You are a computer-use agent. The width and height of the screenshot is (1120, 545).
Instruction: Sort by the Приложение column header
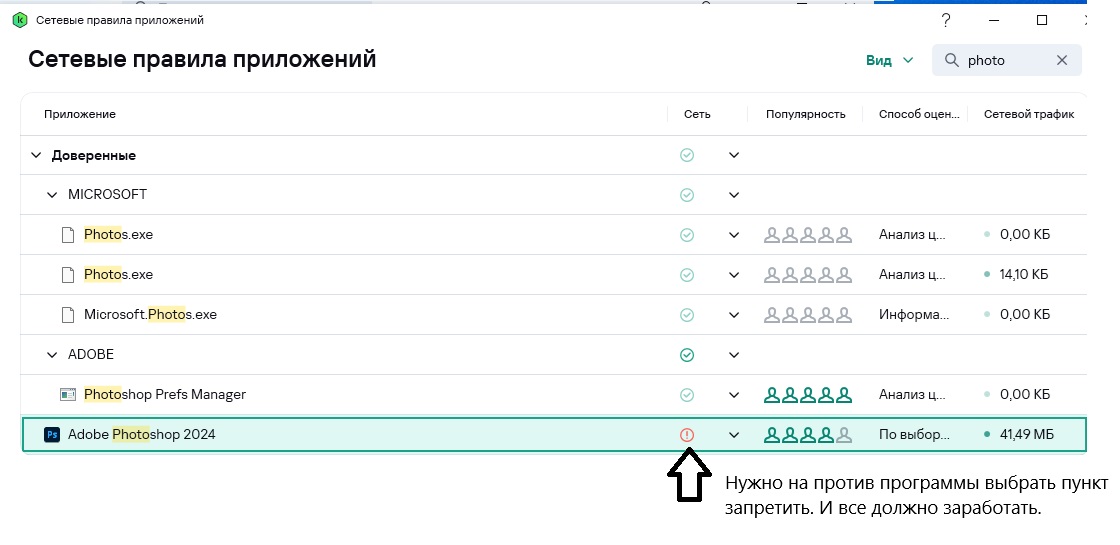point(79,114)
